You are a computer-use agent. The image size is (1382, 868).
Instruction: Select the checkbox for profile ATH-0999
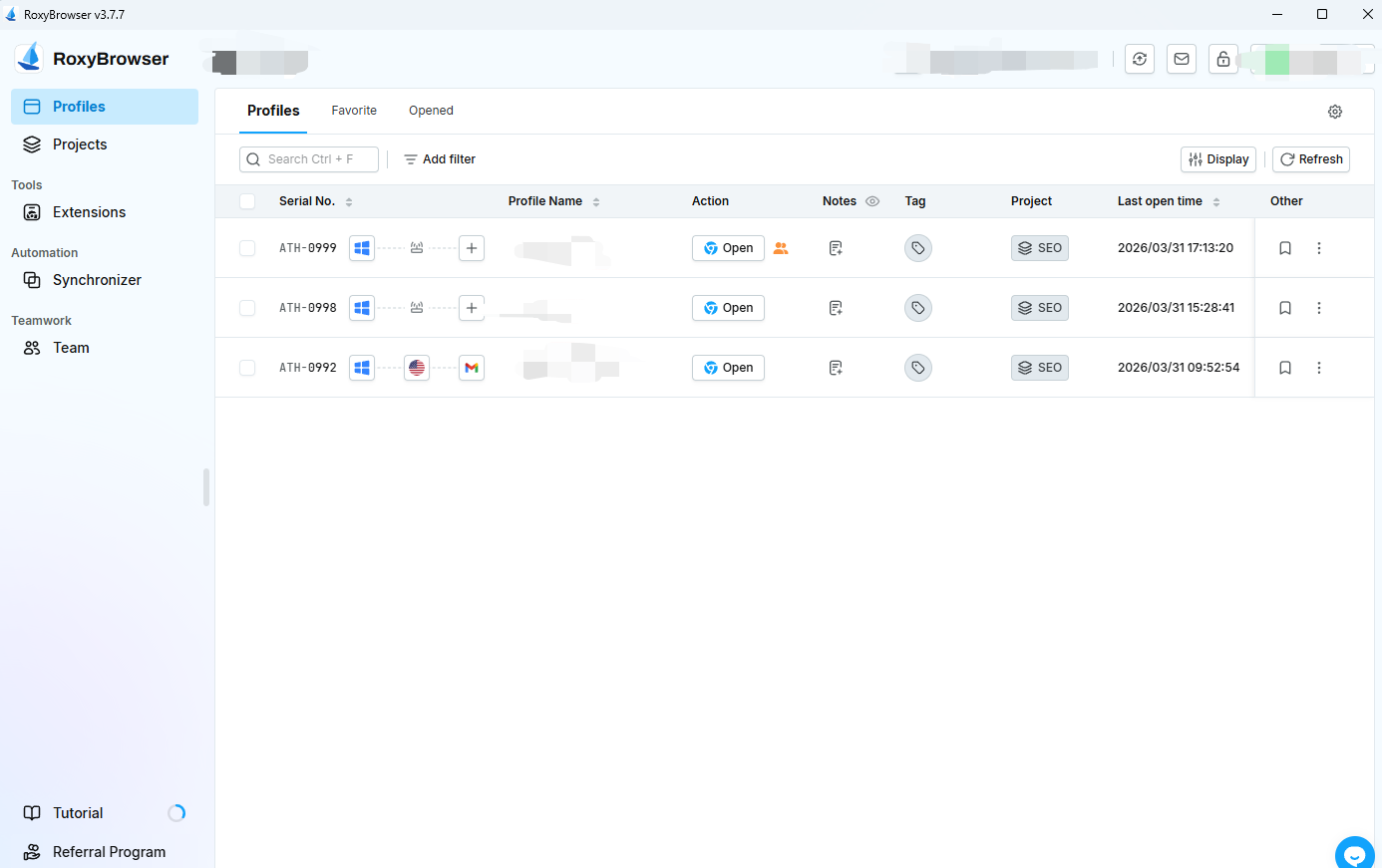247,248
